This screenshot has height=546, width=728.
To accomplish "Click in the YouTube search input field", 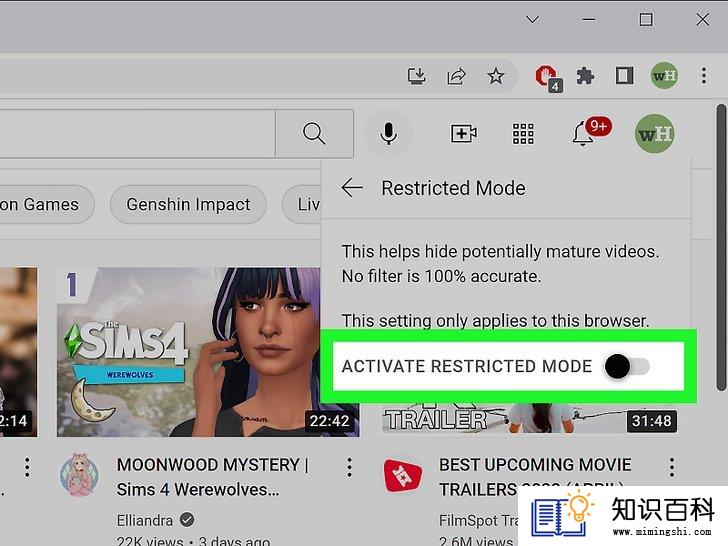I will coord(137,134).
